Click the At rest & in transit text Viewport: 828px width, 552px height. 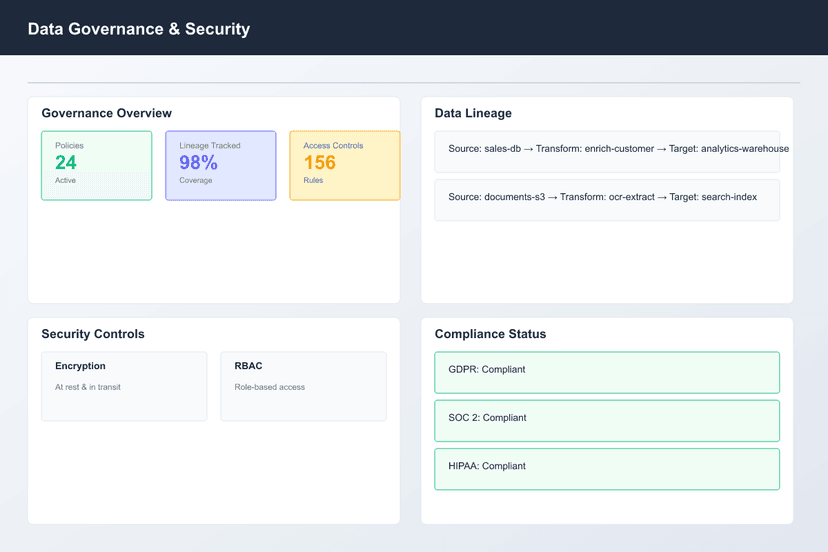click(88, 387)
